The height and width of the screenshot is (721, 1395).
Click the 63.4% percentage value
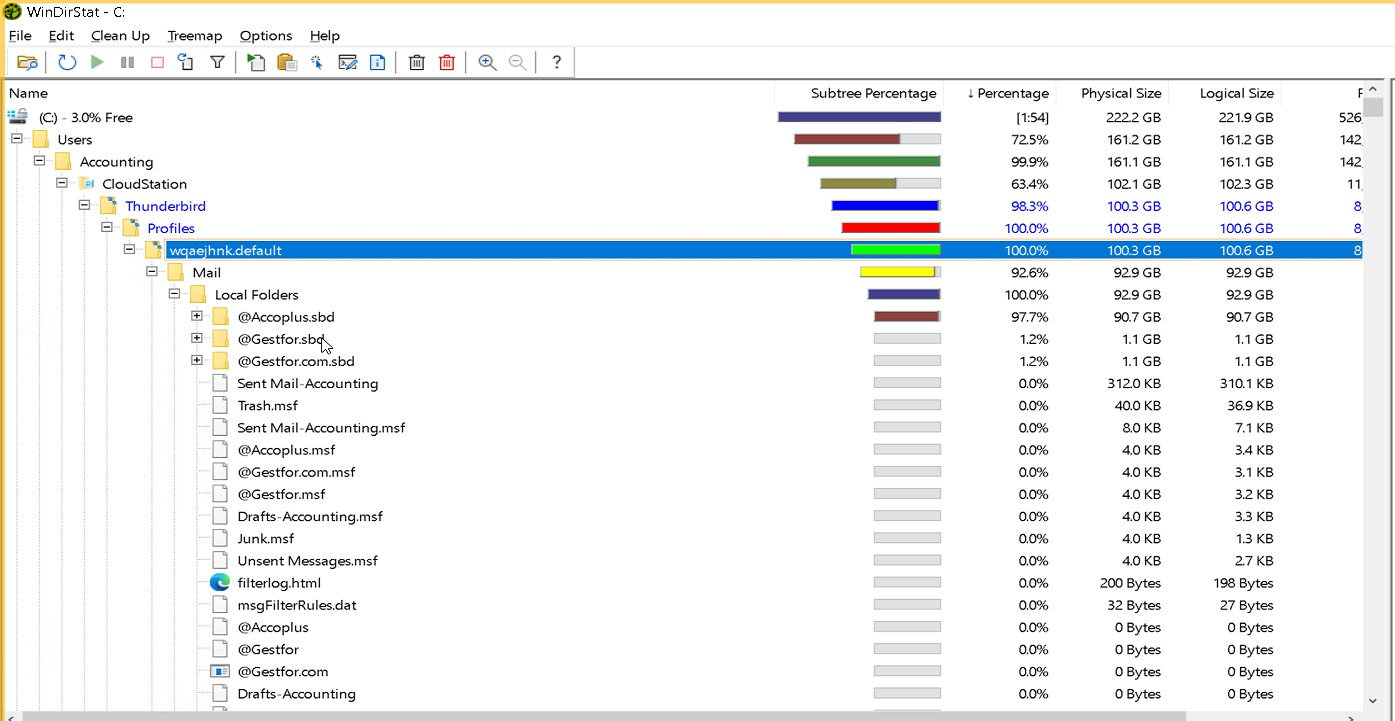(x=1029, y=184)
